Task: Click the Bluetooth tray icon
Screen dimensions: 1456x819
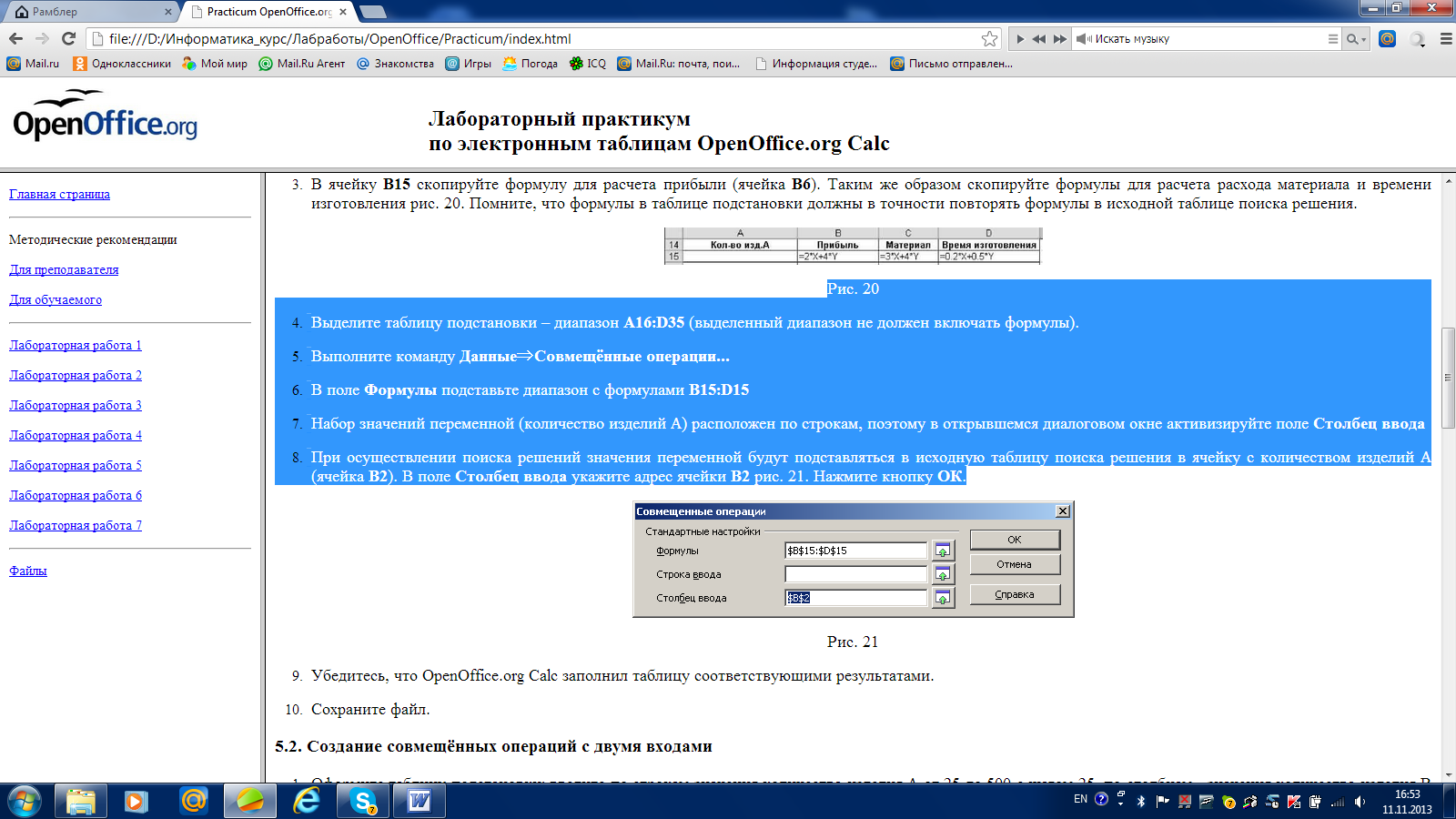Action: pos(1141,801)
